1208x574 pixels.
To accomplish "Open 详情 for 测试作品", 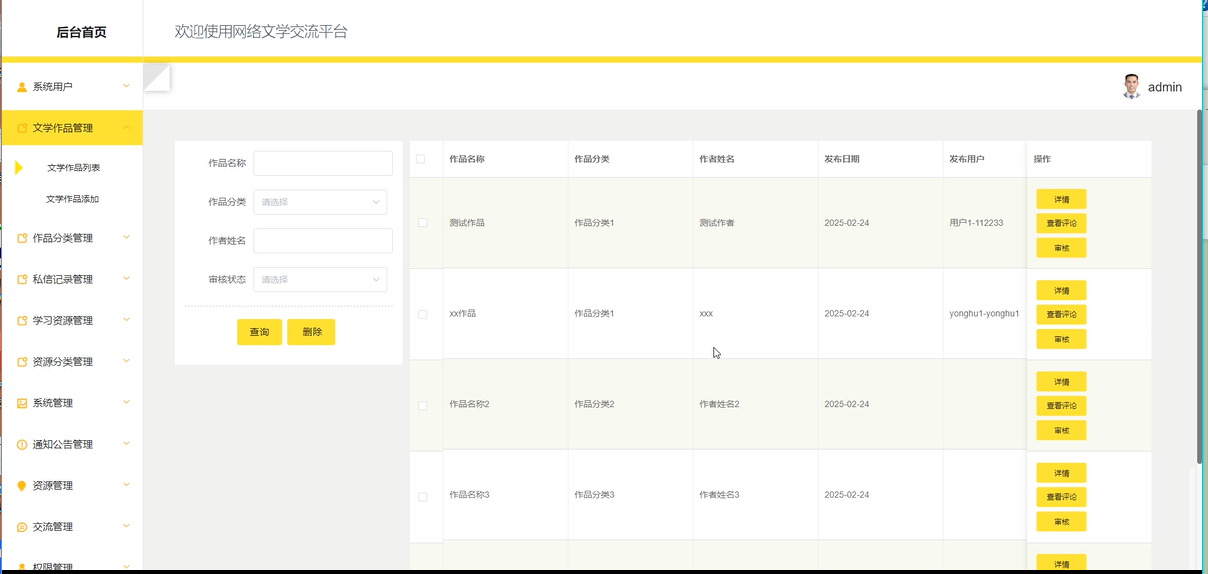I will (1061, 199).
